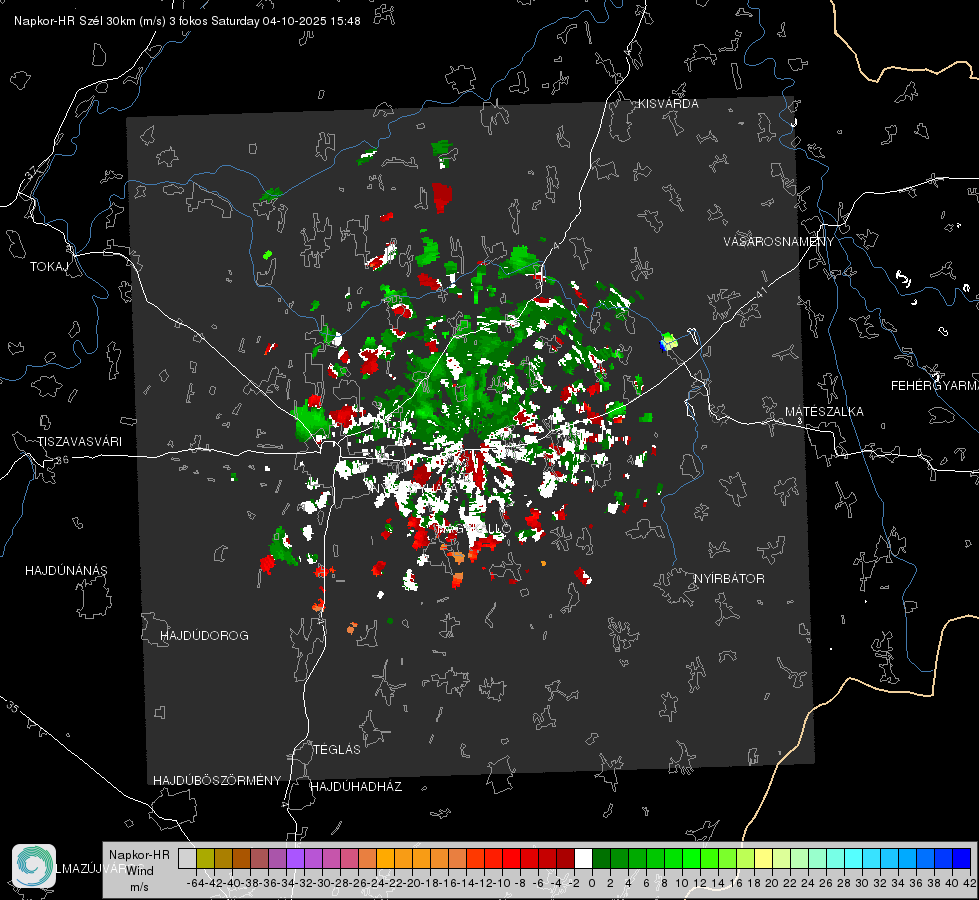The height and width of the screenshot is (900, 979).
Task: Click the TOKAJ town label
Action: point(49,267)
